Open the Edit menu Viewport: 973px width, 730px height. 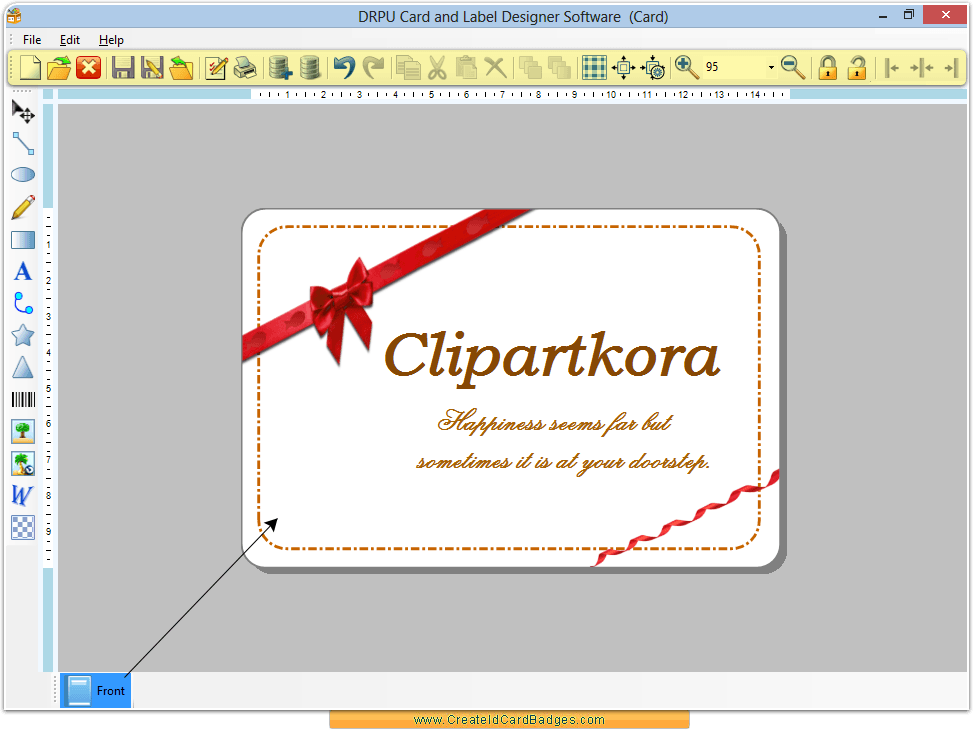(69, 39)
